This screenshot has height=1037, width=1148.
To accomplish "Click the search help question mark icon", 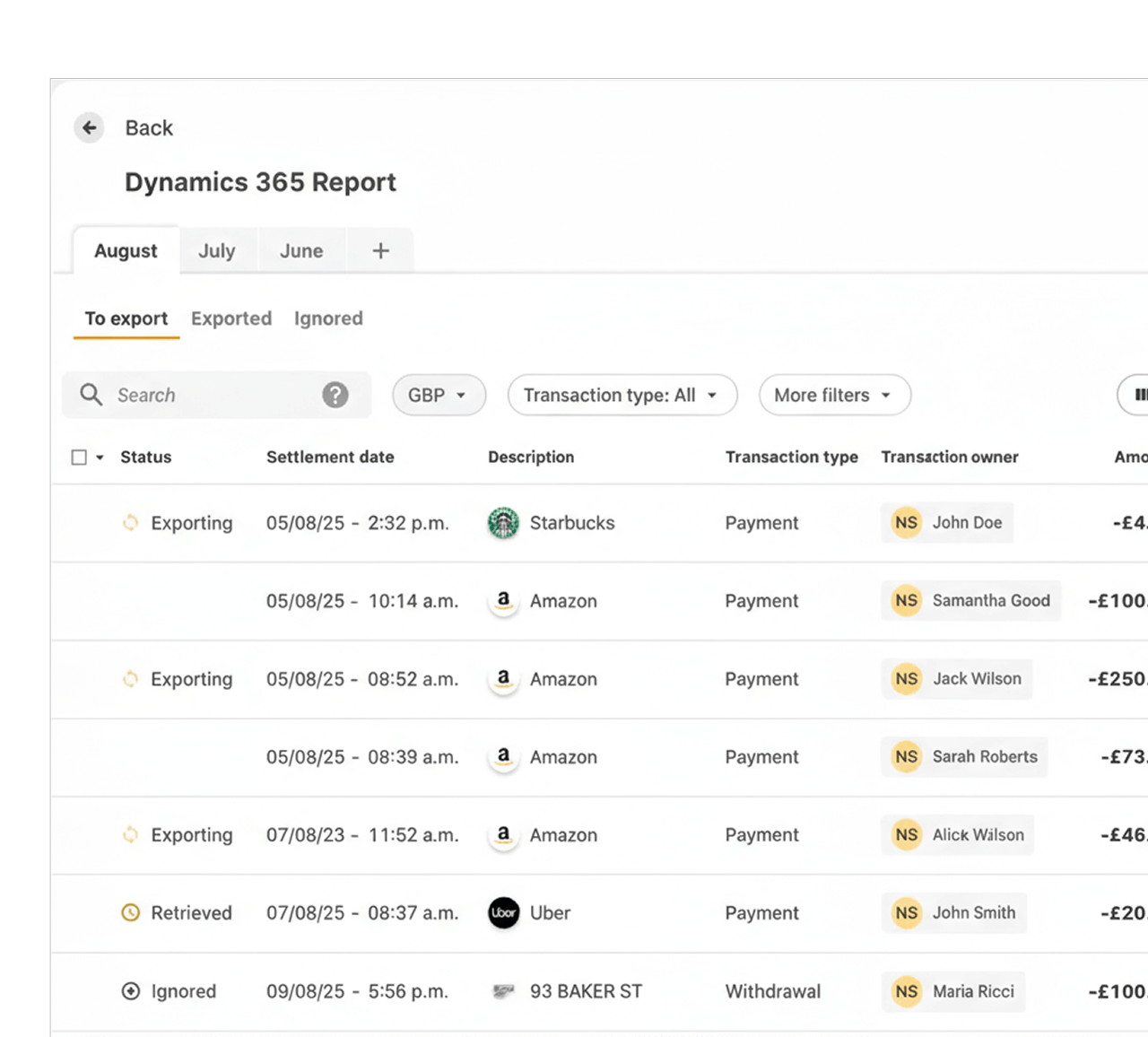I will point(335,395).
